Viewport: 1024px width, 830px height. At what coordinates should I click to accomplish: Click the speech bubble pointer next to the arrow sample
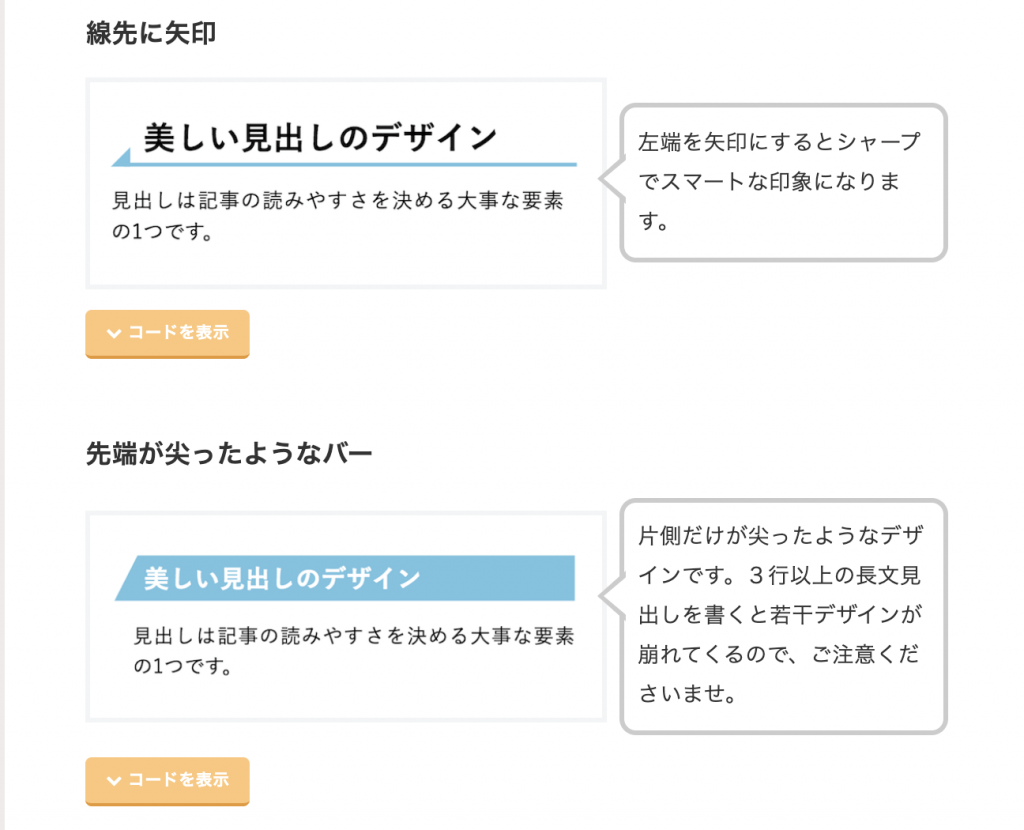pos(612,181)
